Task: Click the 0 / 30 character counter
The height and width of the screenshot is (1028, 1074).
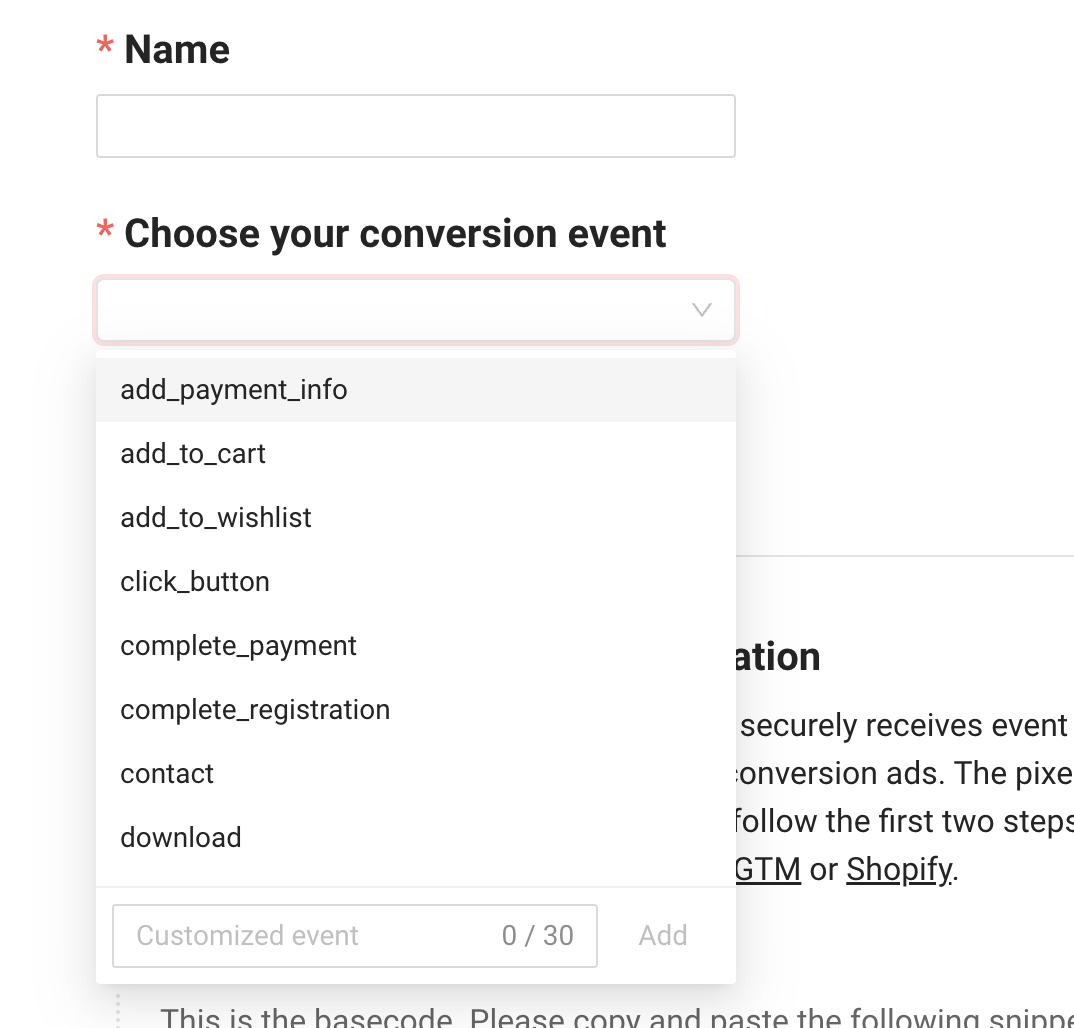Action: tap(537, 936)
